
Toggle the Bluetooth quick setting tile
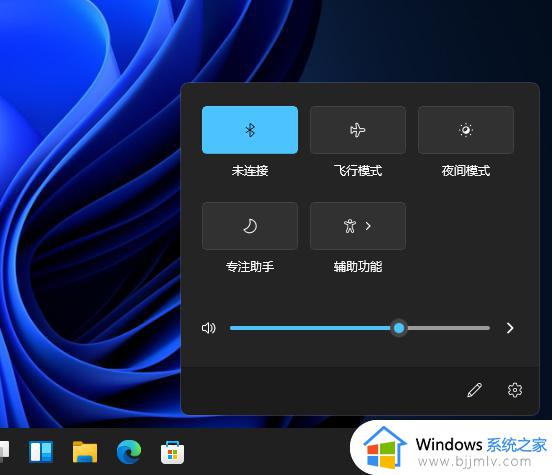click(250, 130)
